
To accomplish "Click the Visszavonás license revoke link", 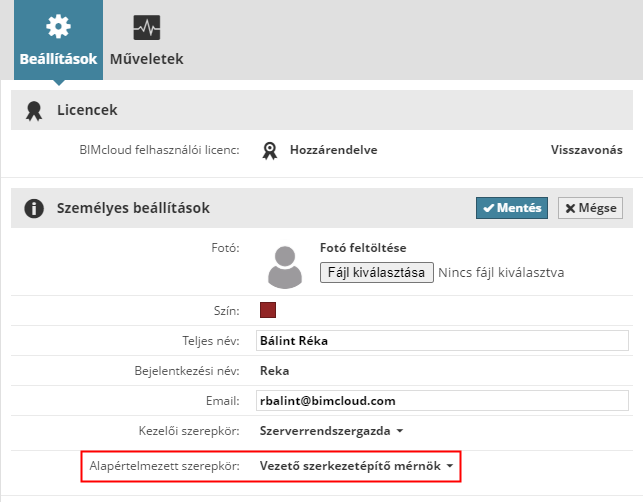I will (x=586, y=150).
